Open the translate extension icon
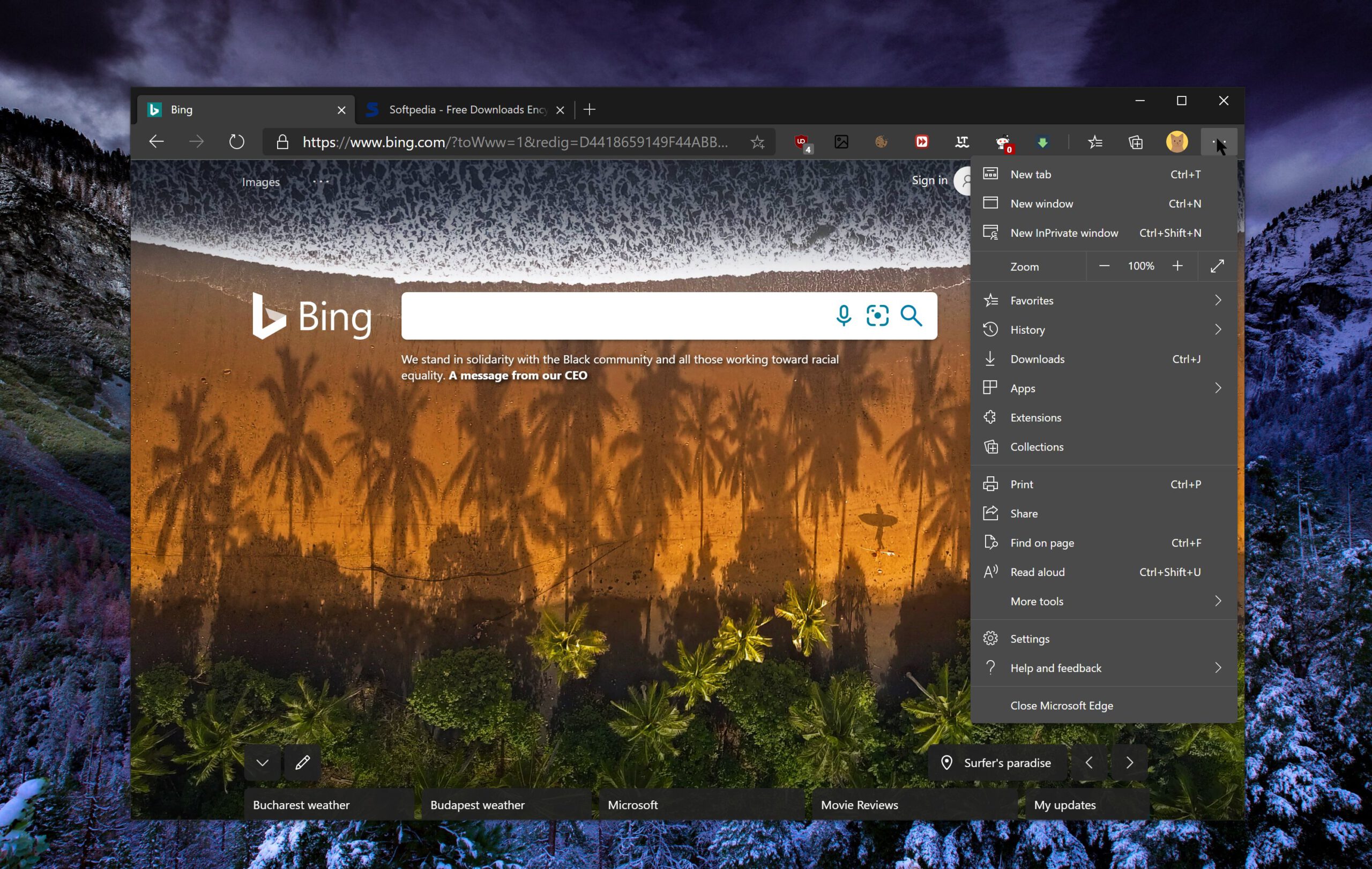The width and height of the screenshot is (1372, 869). coord(962,142)
